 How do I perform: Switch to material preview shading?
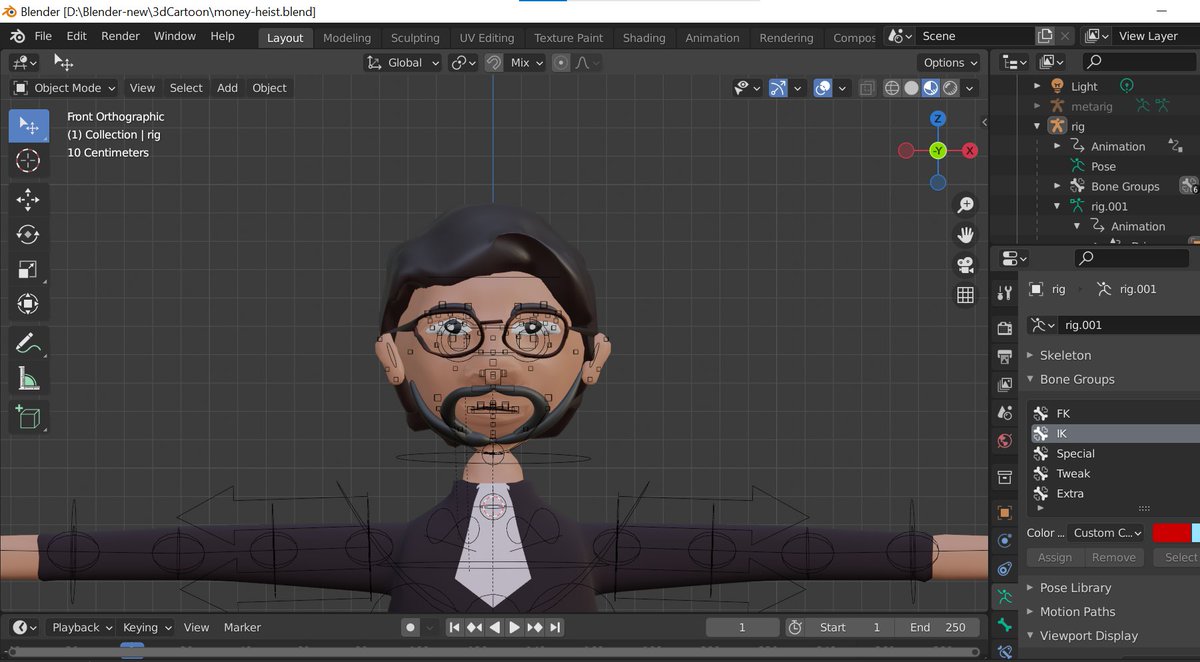pyautogui.click(x=931, y=88)
